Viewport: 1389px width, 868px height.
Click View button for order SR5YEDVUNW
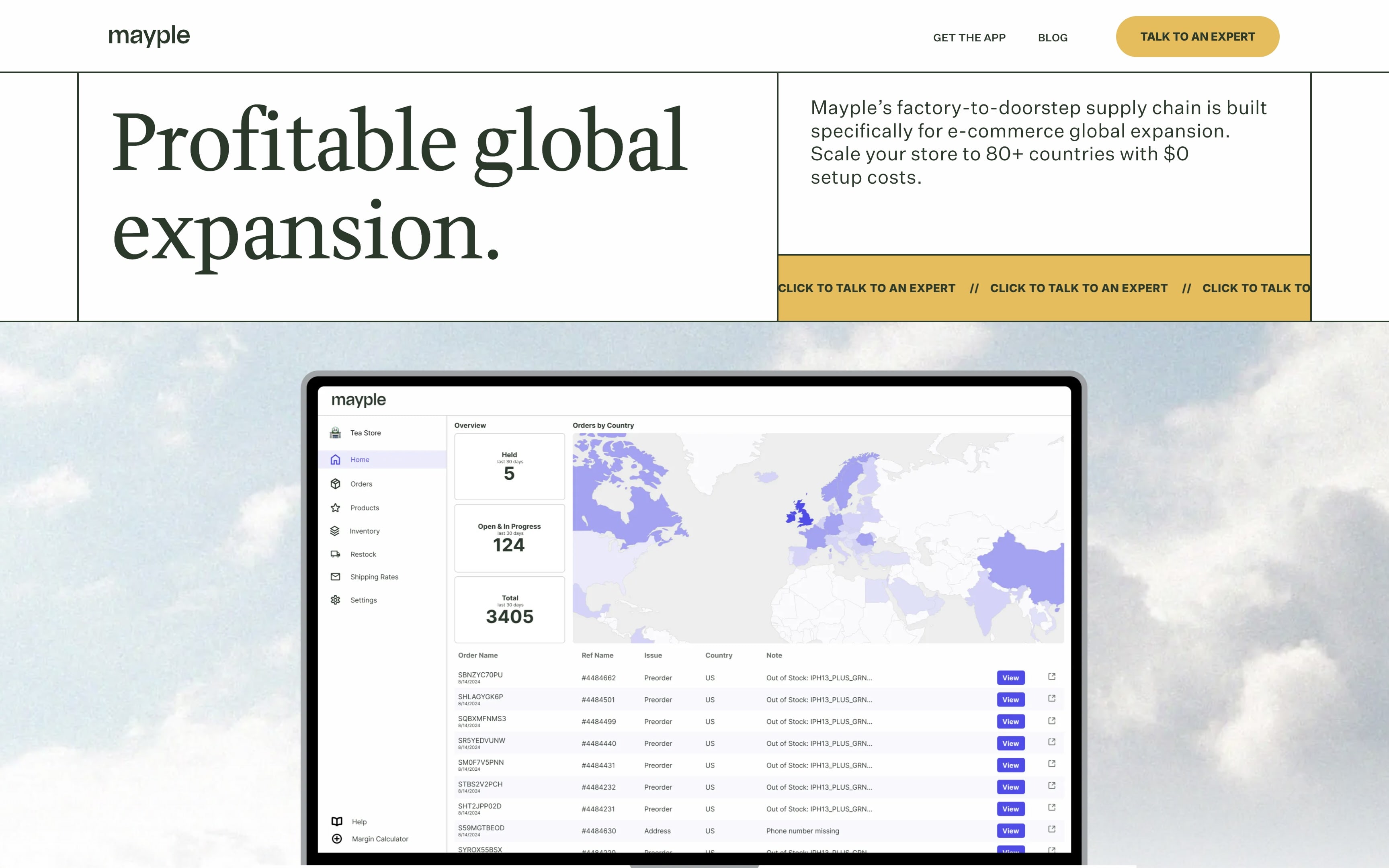click(1010, 743)
